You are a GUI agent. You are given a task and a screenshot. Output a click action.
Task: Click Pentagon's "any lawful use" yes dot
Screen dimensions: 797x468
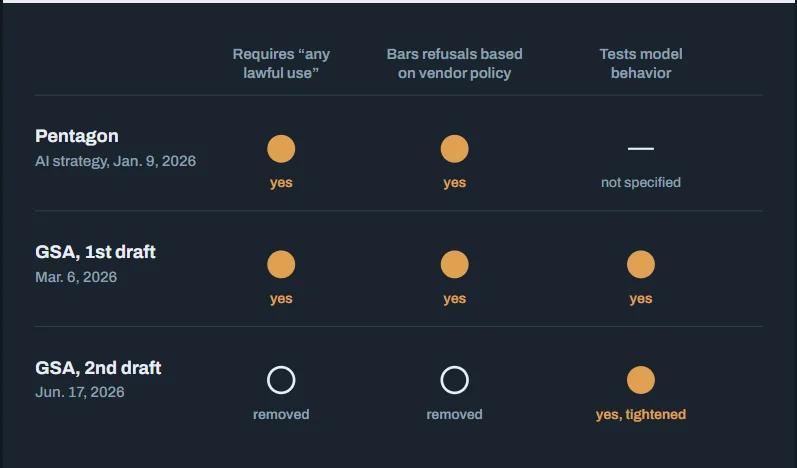click(281, 149)
